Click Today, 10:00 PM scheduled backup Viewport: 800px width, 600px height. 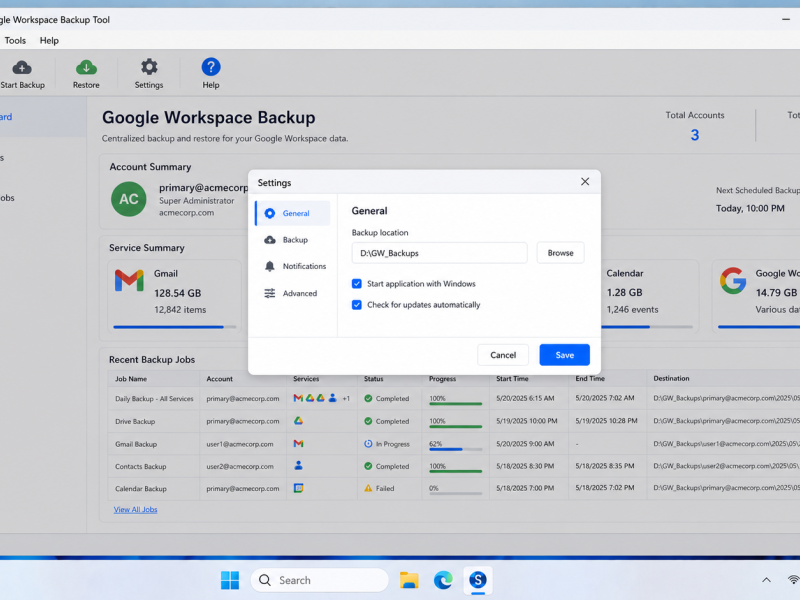(x=750, y=208)
